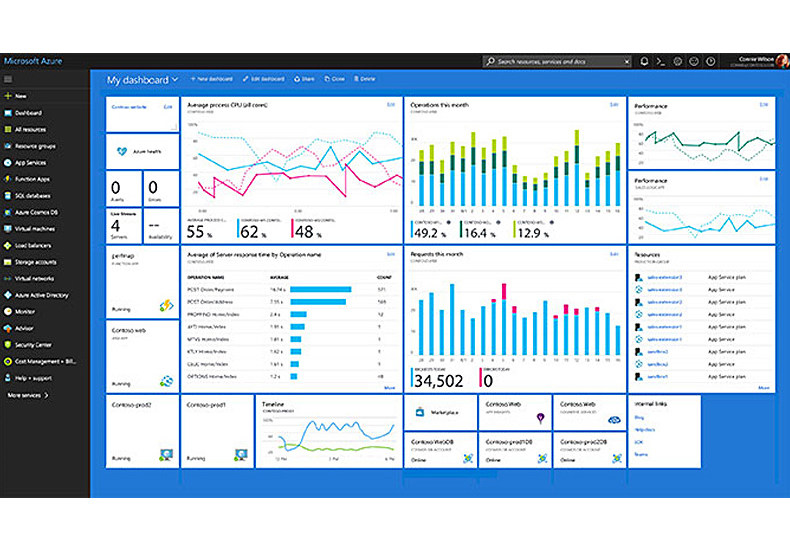The image size is (790, 534).
Task: Open Contoso Web App Insights tile
Action: pos(515,413)
